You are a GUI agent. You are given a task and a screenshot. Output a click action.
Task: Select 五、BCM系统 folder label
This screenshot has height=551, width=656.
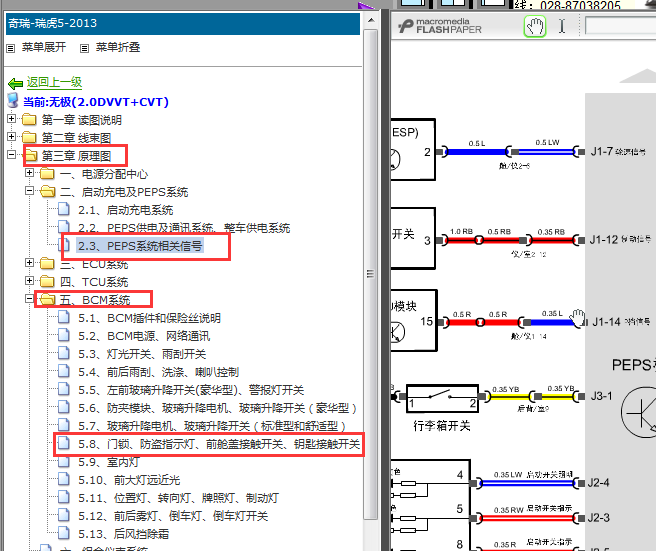click(95, 300)
